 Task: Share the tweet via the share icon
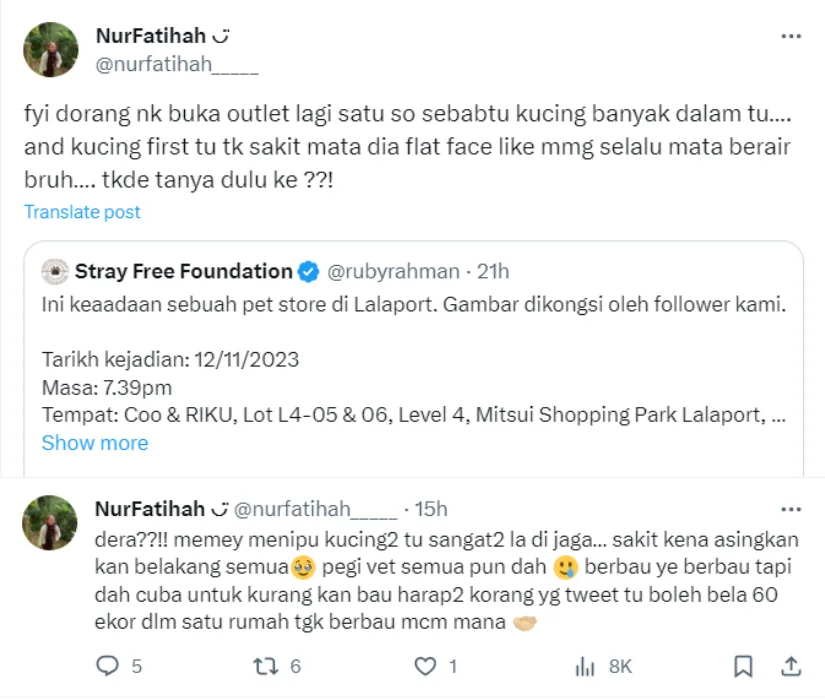point(790,665)
